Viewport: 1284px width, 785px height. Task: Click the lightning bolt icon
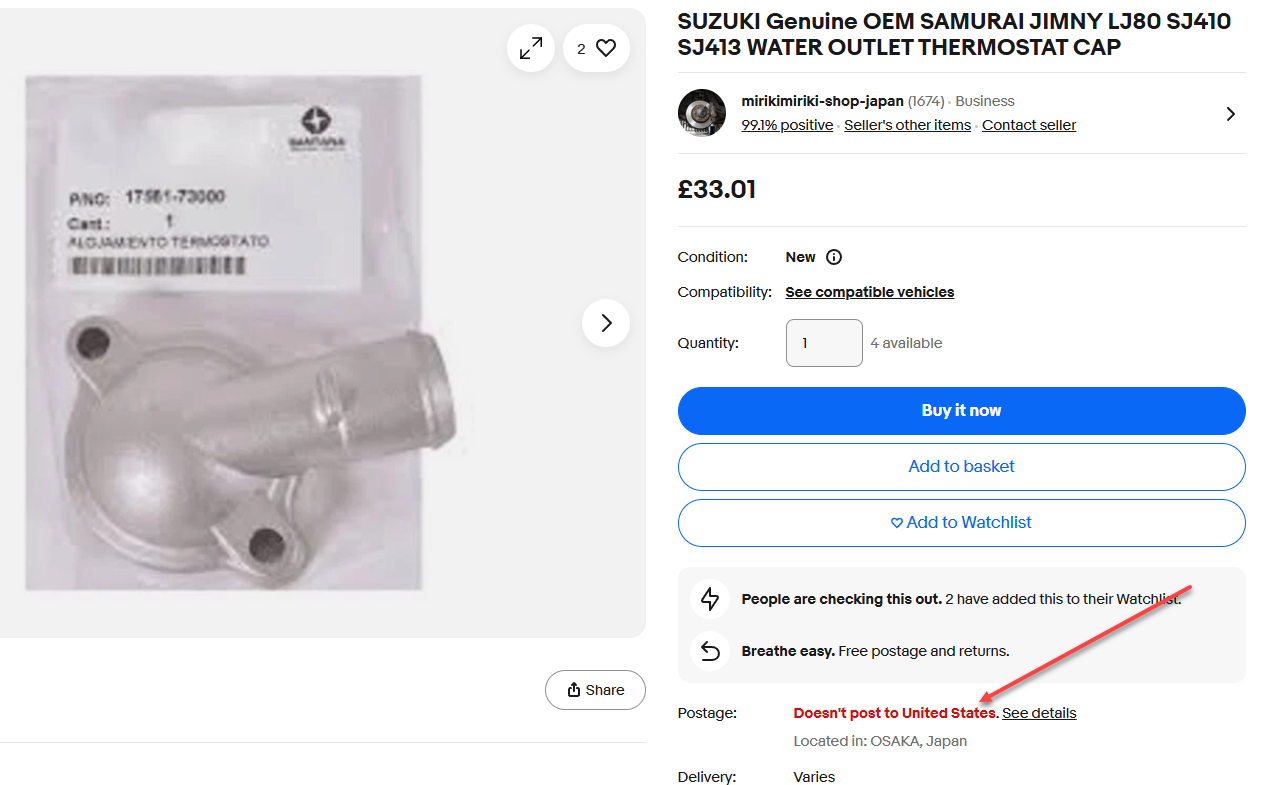710,599
